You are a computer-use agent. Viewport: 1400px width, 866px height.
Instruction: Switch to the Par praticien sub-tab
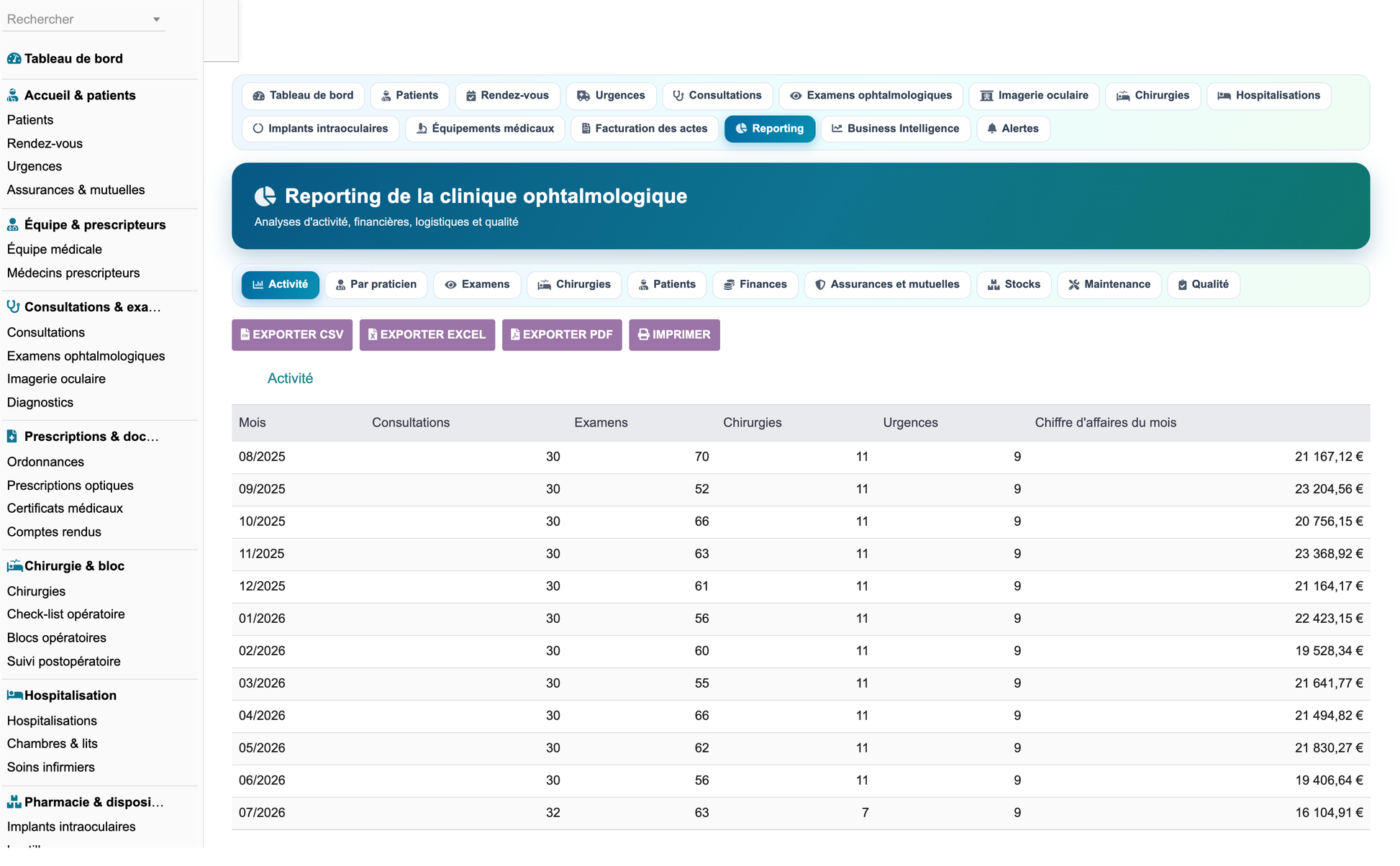[376, 285]
